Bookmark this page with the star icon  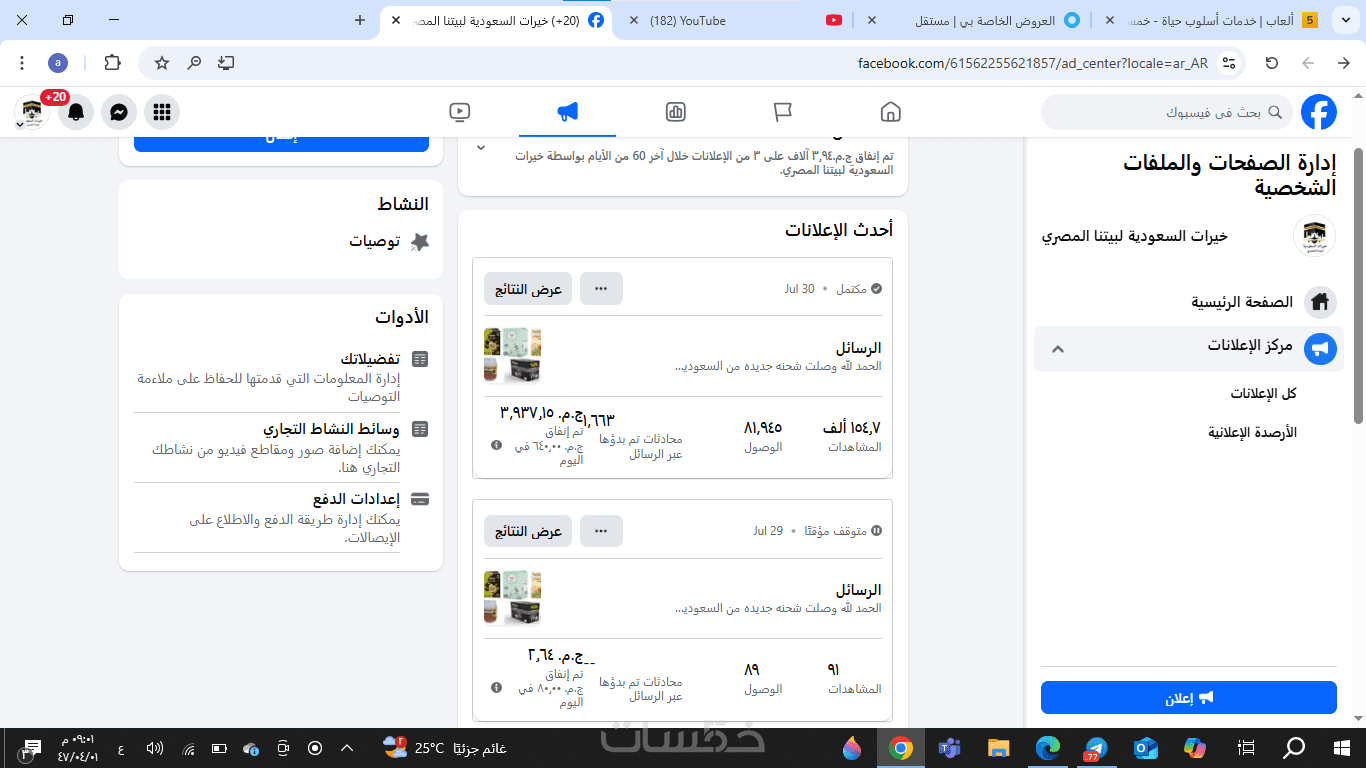coord(162,63)
